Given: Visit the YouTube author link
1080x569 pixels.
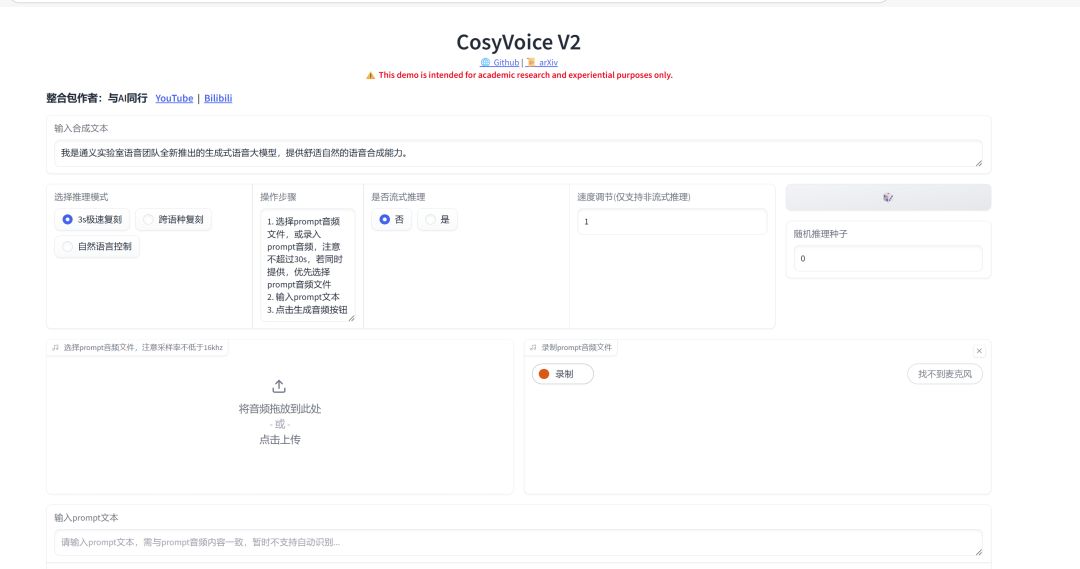Looking at the screenshot, I should point(174,99).
